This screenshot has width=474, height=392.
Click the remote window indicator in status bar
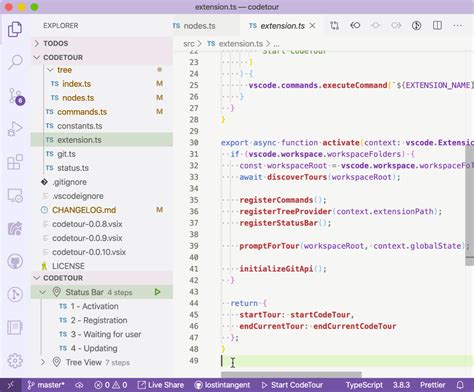tap(11, 385)
